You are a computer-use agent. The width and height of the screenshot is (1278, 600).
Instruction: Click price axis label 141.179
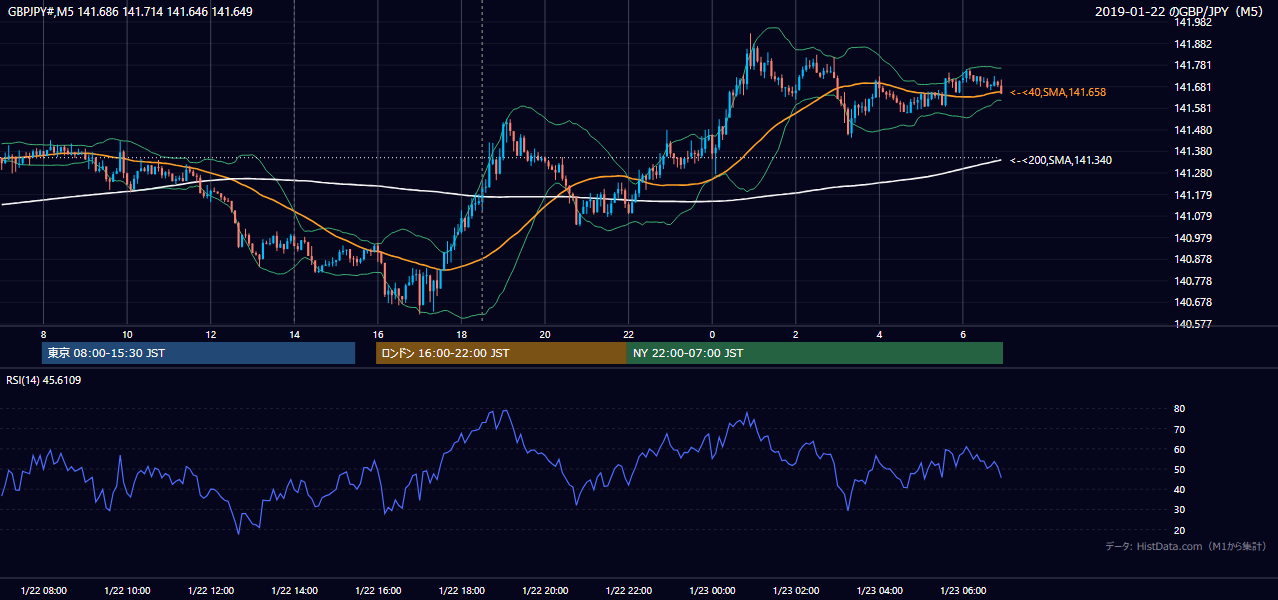click(1191, 195)
